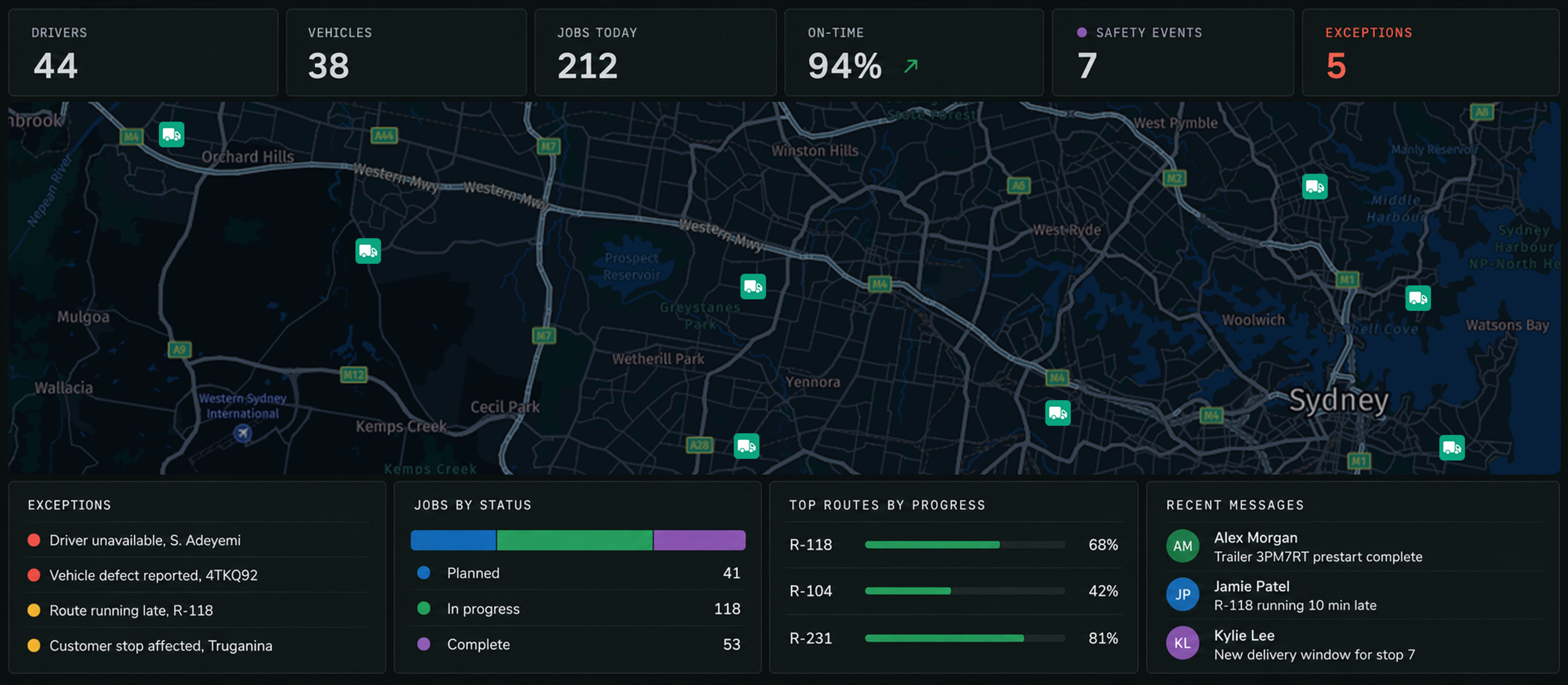This screenshot has width=1568, height=685.
Task: Open the Driver unavailable, S. Adeyemi exception
Action: (x=198, y=540)
